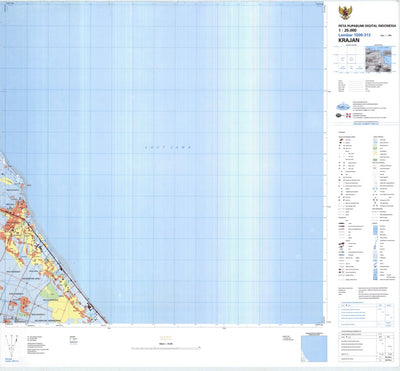Open the small blue inset location map
This screenshot has height=371, width=400.
pyautogui.click(x=314, y=348)
